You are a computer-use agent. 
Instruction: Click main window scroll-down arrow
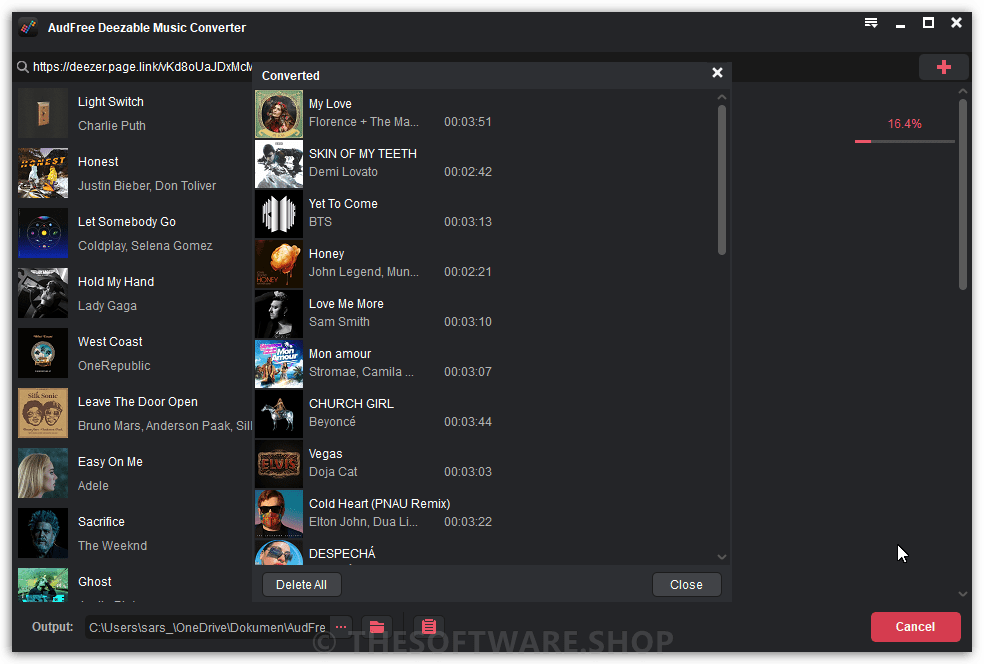[x=963, y=594]
